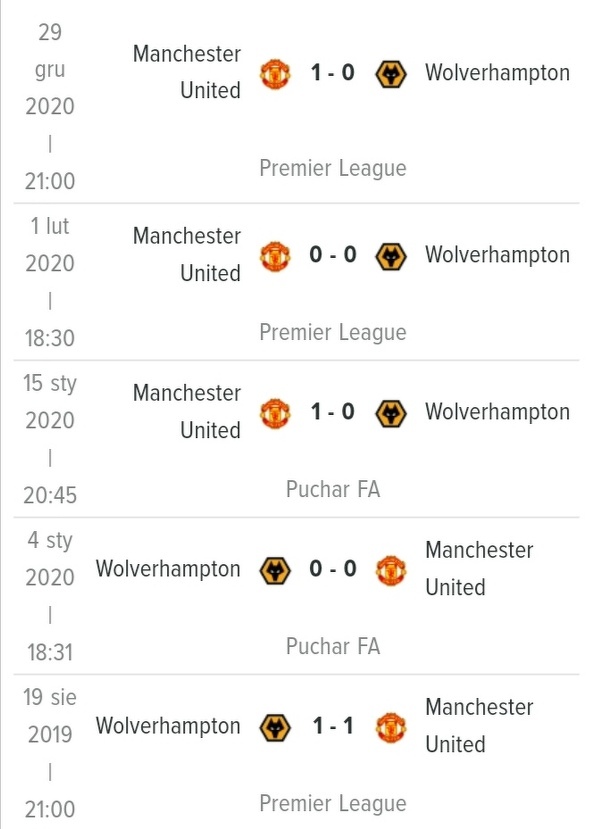Open the 1 - 1 score from 19 sie 2019
The height and width of the screenshot is (829, 600).
pos(333,725)
